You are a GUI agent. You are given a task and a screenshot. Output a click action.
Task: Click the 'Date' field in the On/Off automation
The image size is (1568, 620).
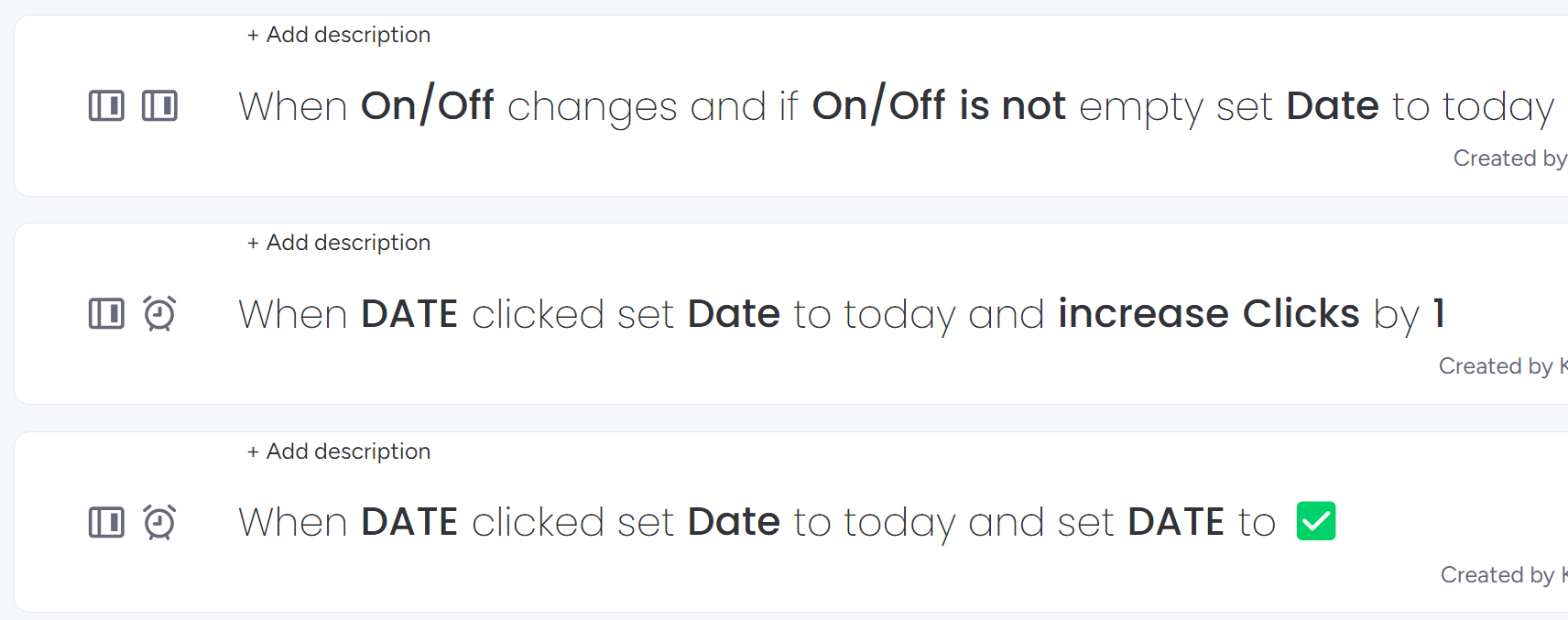1332,106
